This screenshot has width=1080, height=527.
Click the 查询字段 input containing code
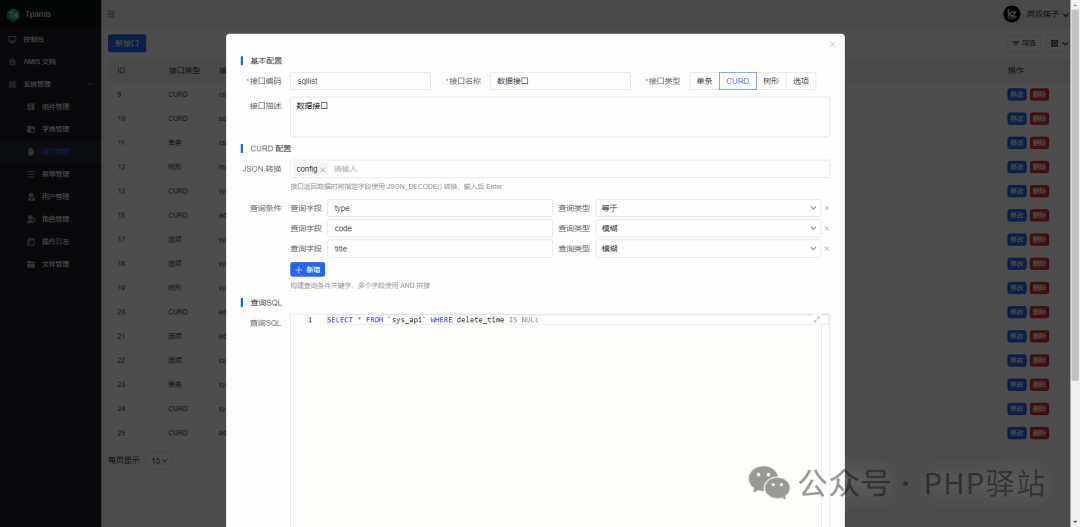439,229
